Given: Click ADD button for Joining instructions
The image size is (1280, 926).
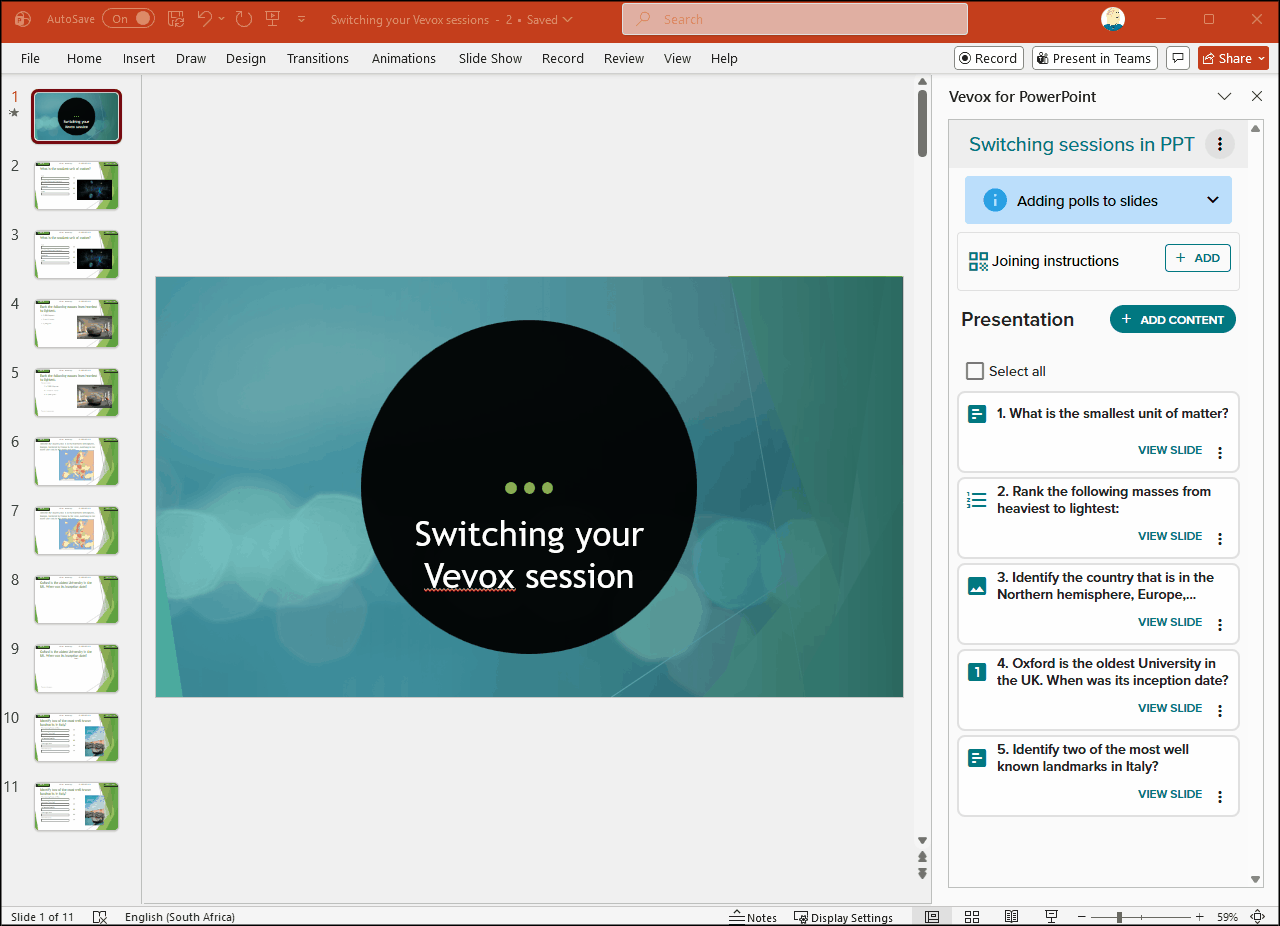Looking at the screenshot, I should [1198, 258].
